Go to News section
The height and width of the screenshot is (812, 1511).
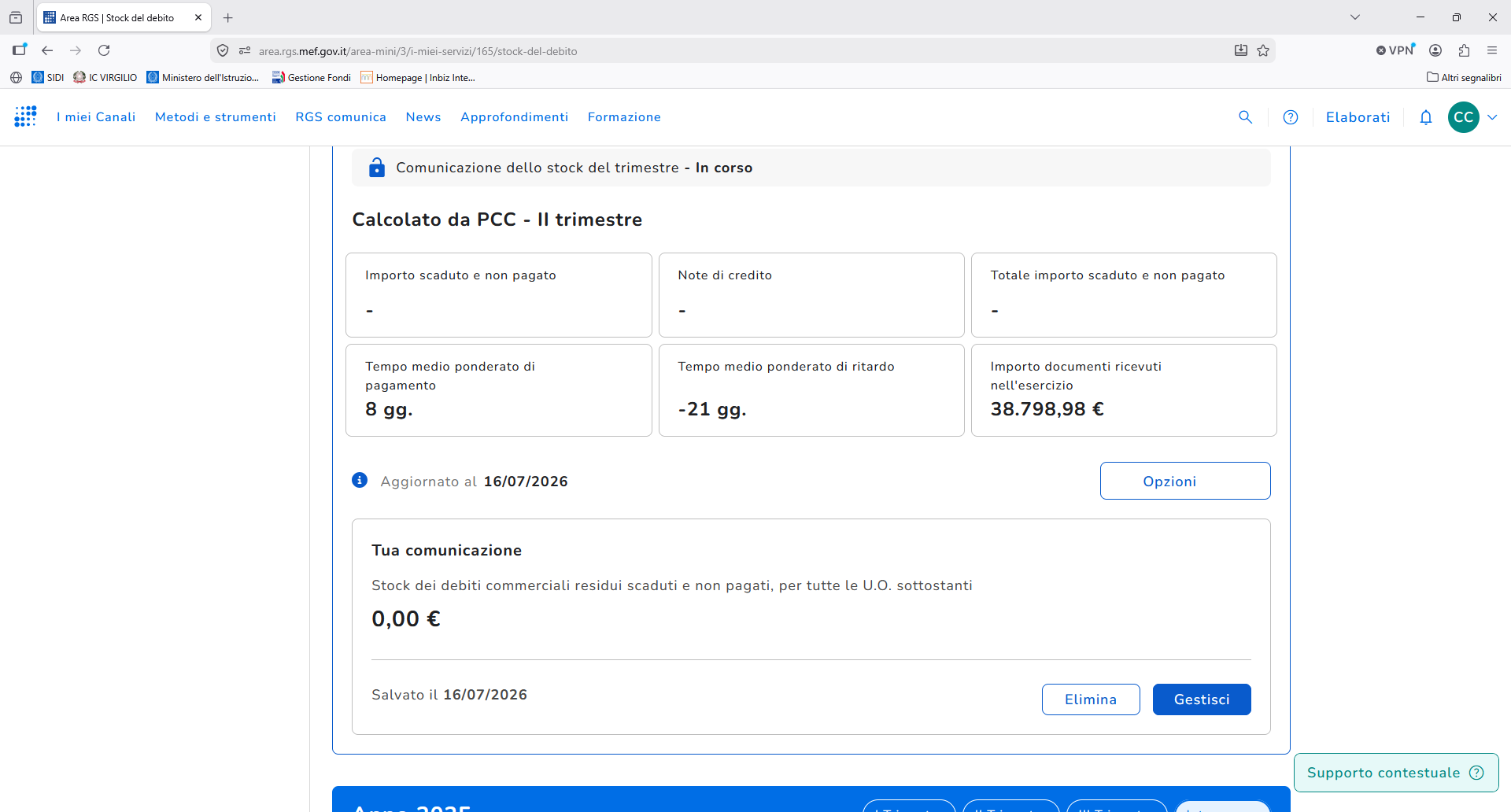(x=423, y=117)
